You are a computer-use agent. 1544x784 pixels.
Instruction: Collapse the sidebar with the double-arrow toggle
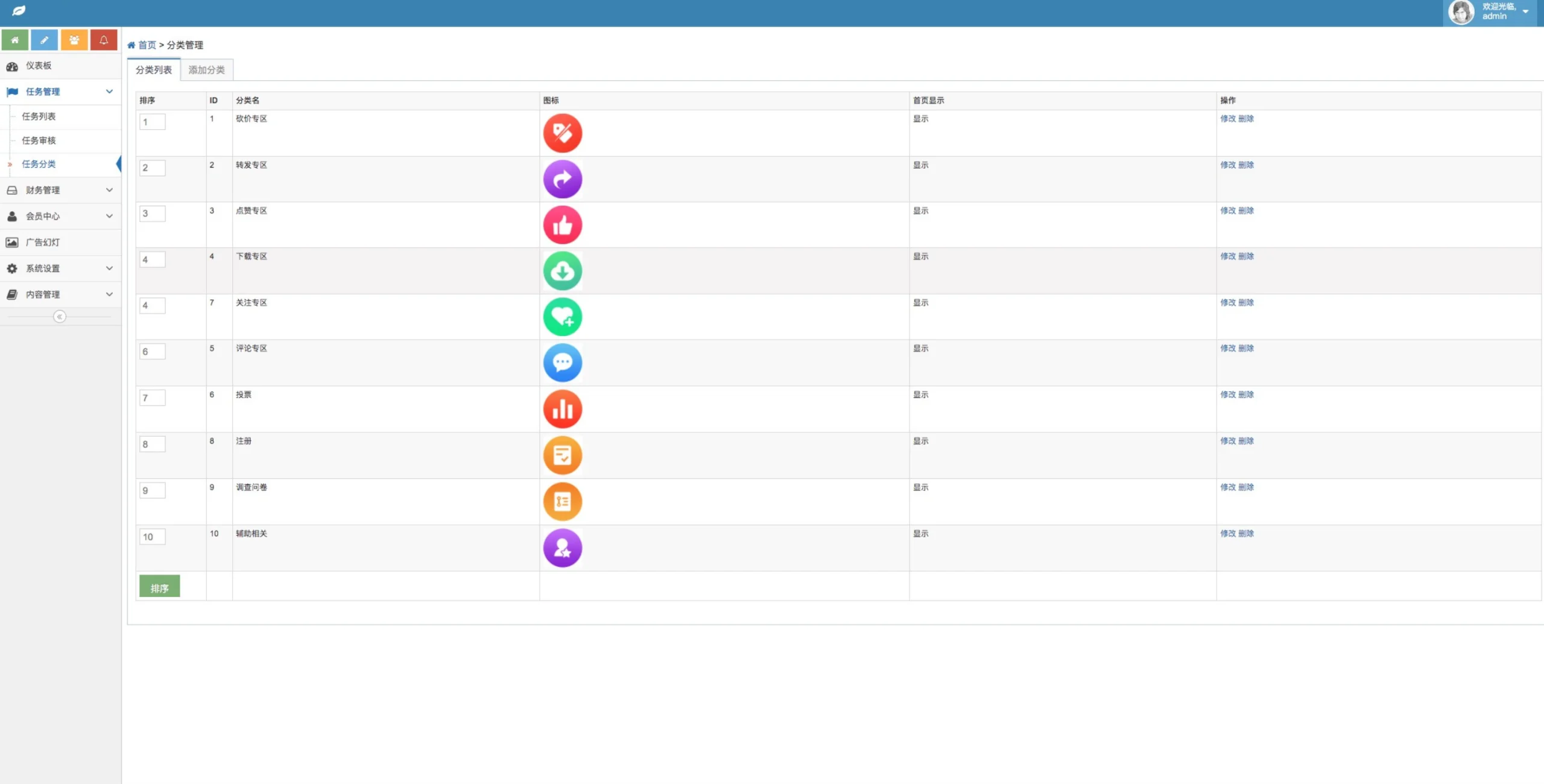tap(59, 317)
